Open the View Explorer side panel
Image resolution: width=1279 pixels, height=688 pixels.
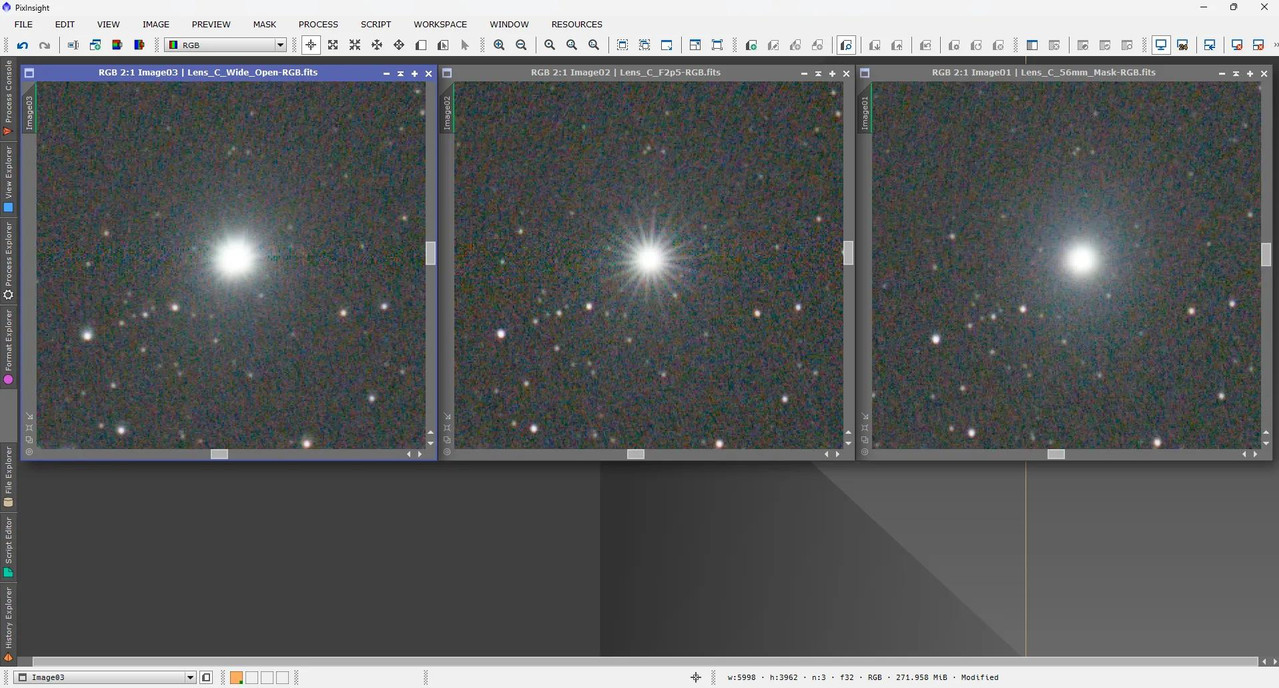point(9,179)
